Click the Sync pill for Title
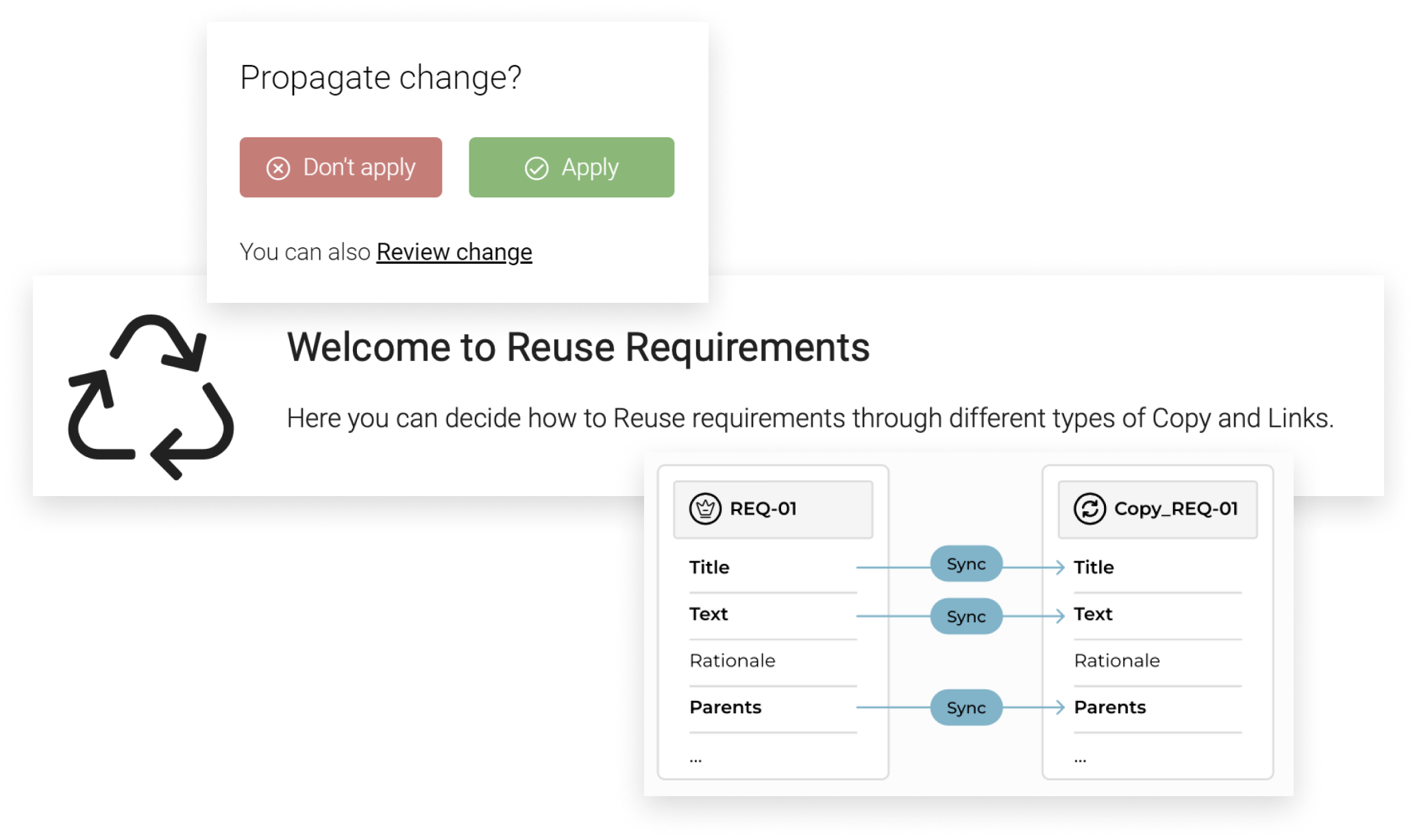The height and width of the screenshot is (840, 1417). (x=966, y=564)
